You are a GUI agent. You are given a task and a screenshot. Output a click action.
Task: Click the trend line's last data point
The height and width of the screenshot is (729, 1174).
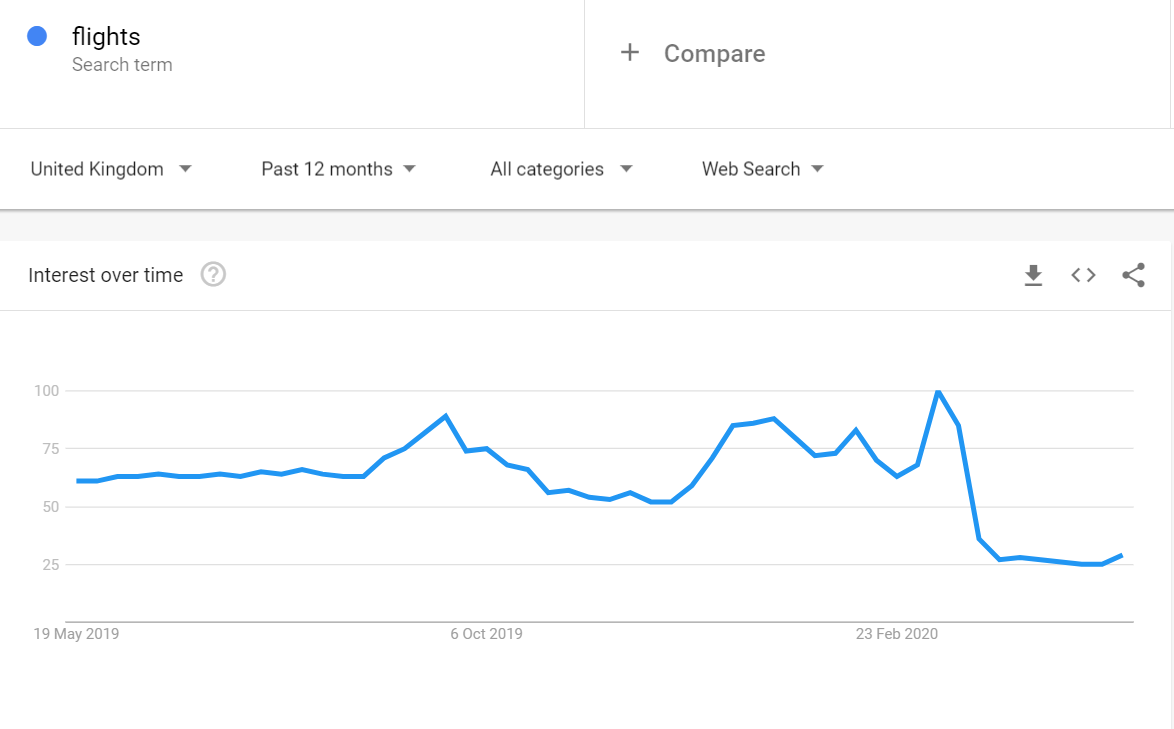coord(1121,555)
